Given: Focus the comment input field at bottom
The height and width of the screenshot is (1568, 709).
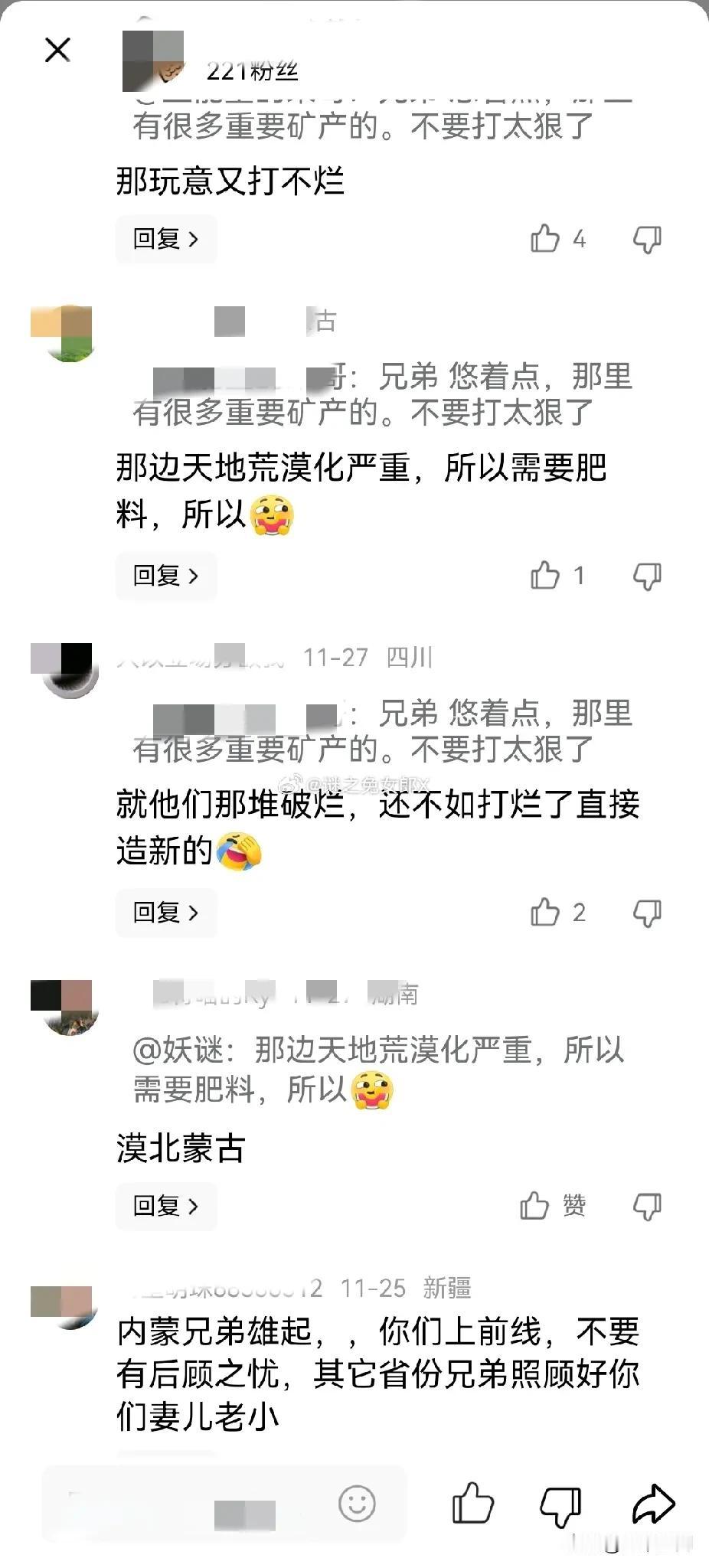Looking at the screenshot, I should (x=224, y=1504).
